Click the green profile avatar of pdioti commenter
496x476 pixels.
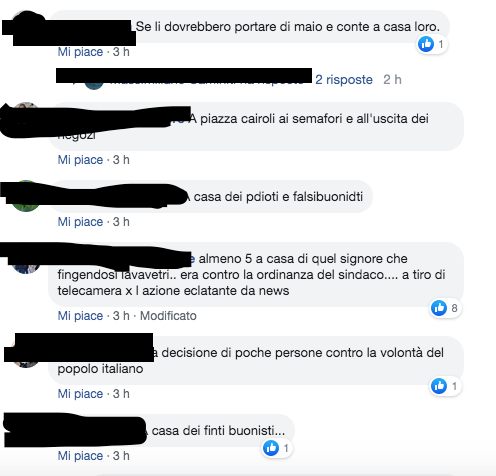pos(26,205)
